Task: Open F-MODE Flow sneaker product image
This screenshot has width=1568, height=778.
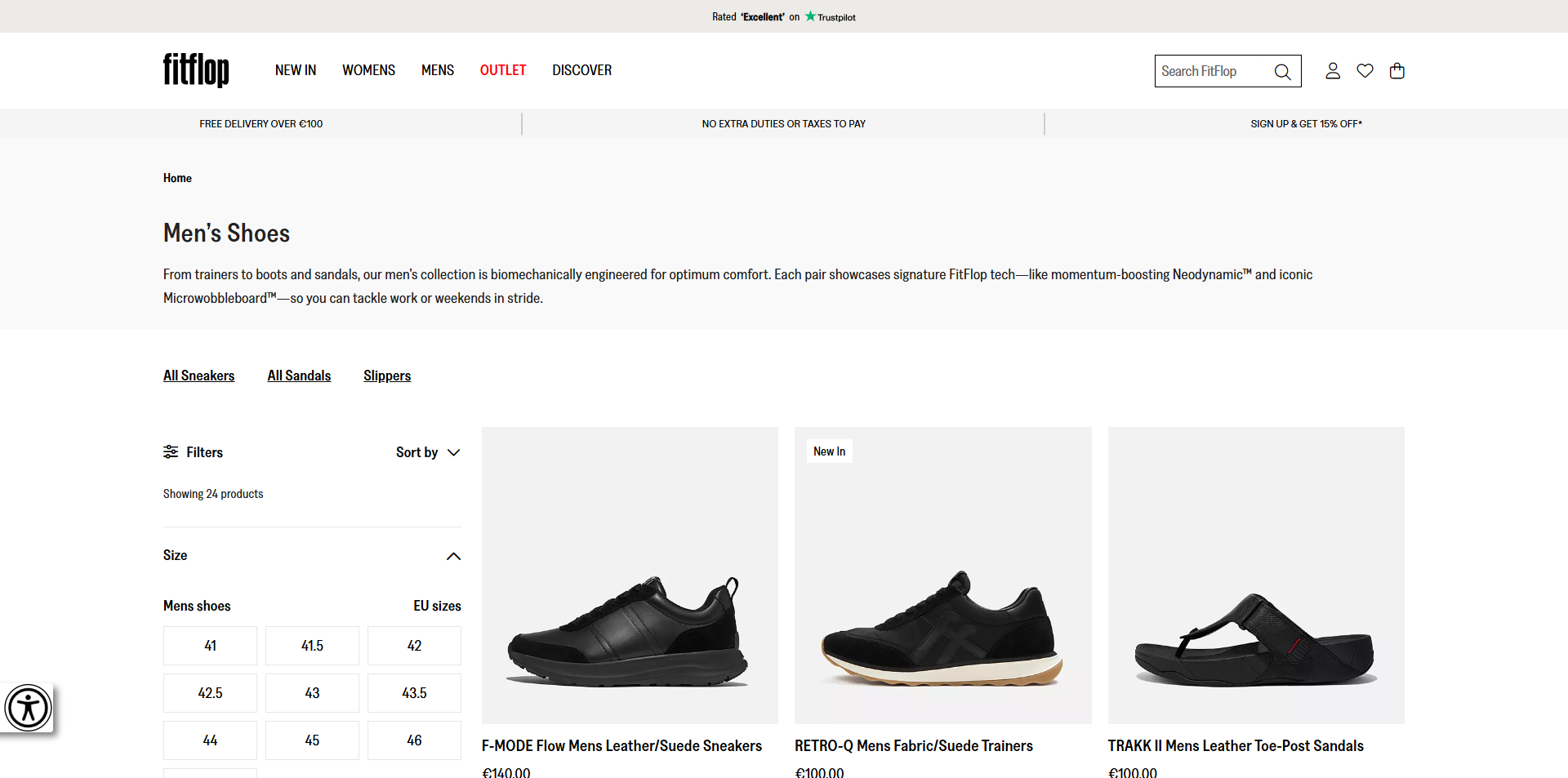Action: tap(630, 576)
